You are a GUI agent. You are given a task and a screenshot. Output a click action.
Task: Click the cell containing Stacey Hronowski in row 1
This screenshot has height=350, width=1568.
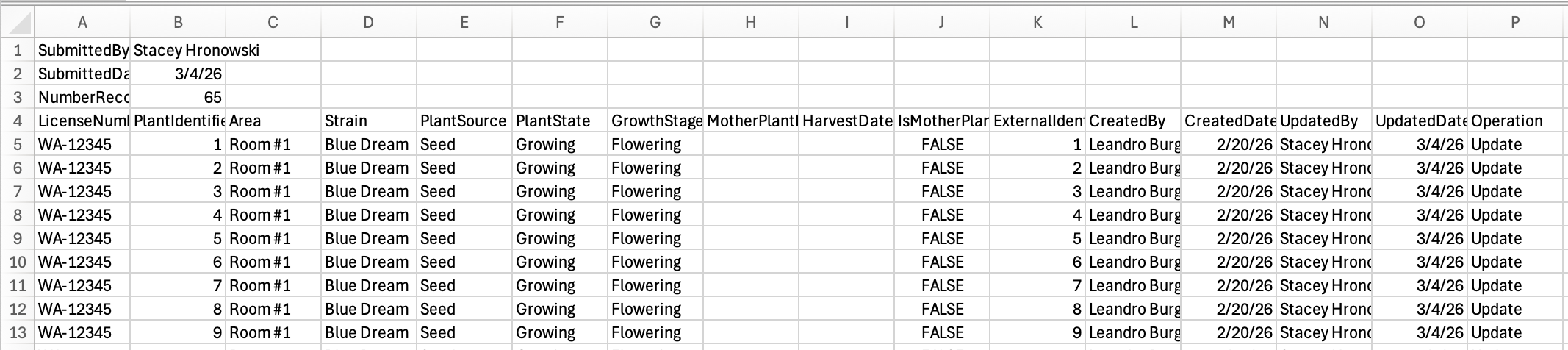[178, 51]
